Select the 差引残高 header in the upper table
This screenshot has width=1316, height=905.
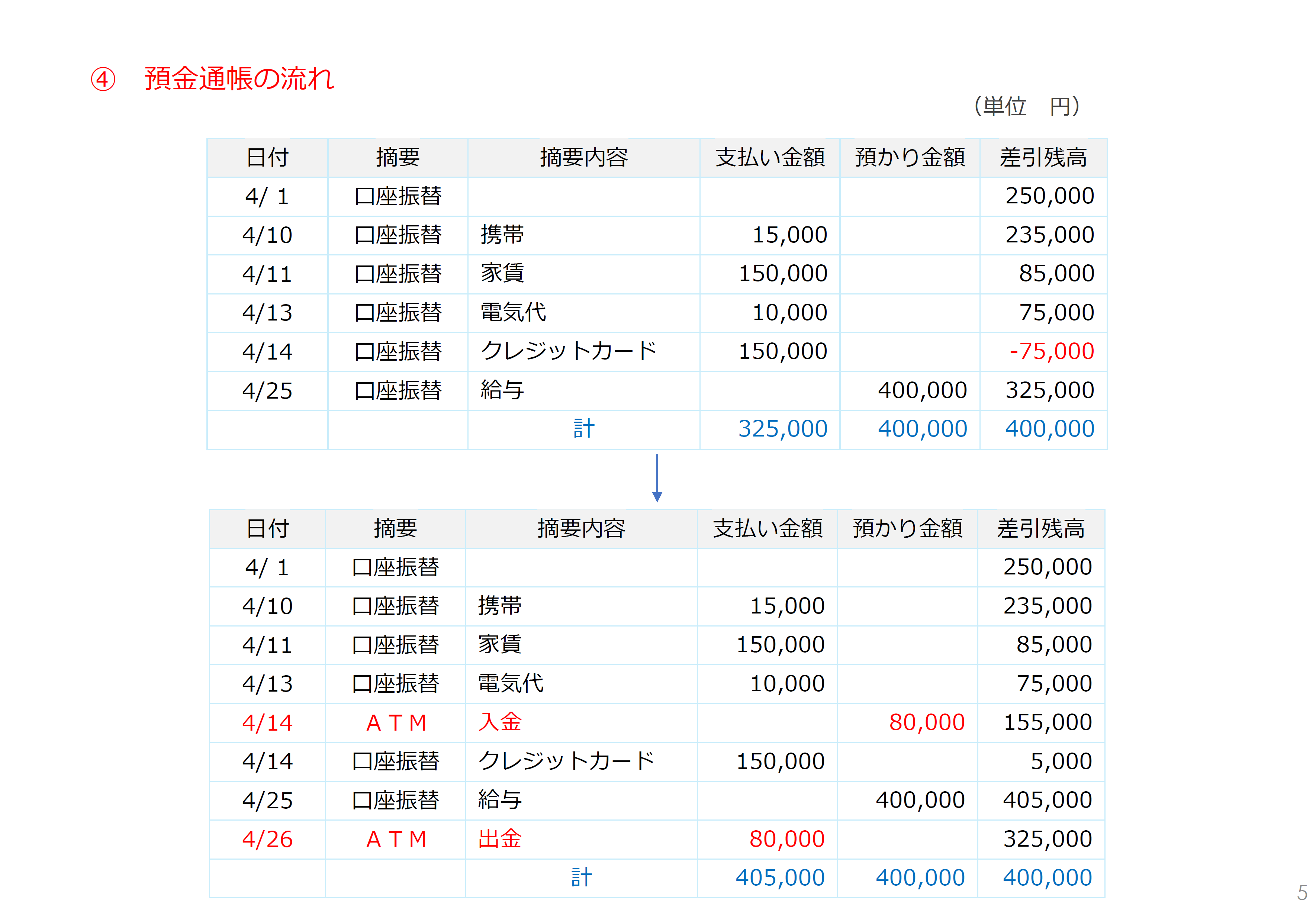[1043, 158]
